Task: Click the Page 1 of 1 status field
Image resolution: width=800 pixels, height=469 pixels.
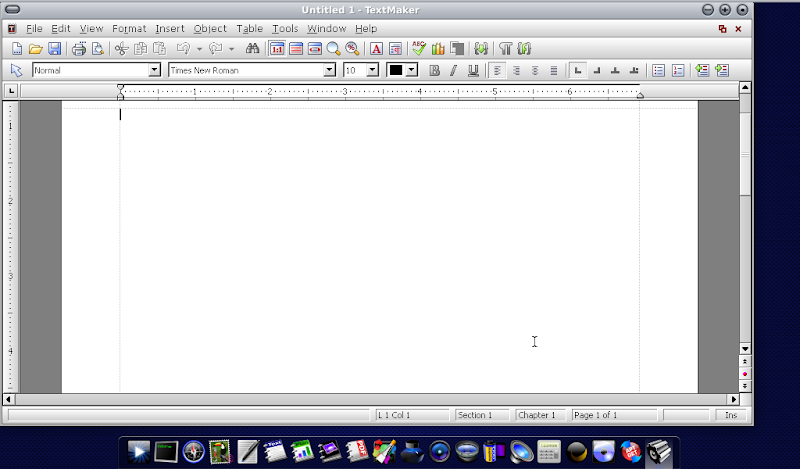Action: coord(614,415)
